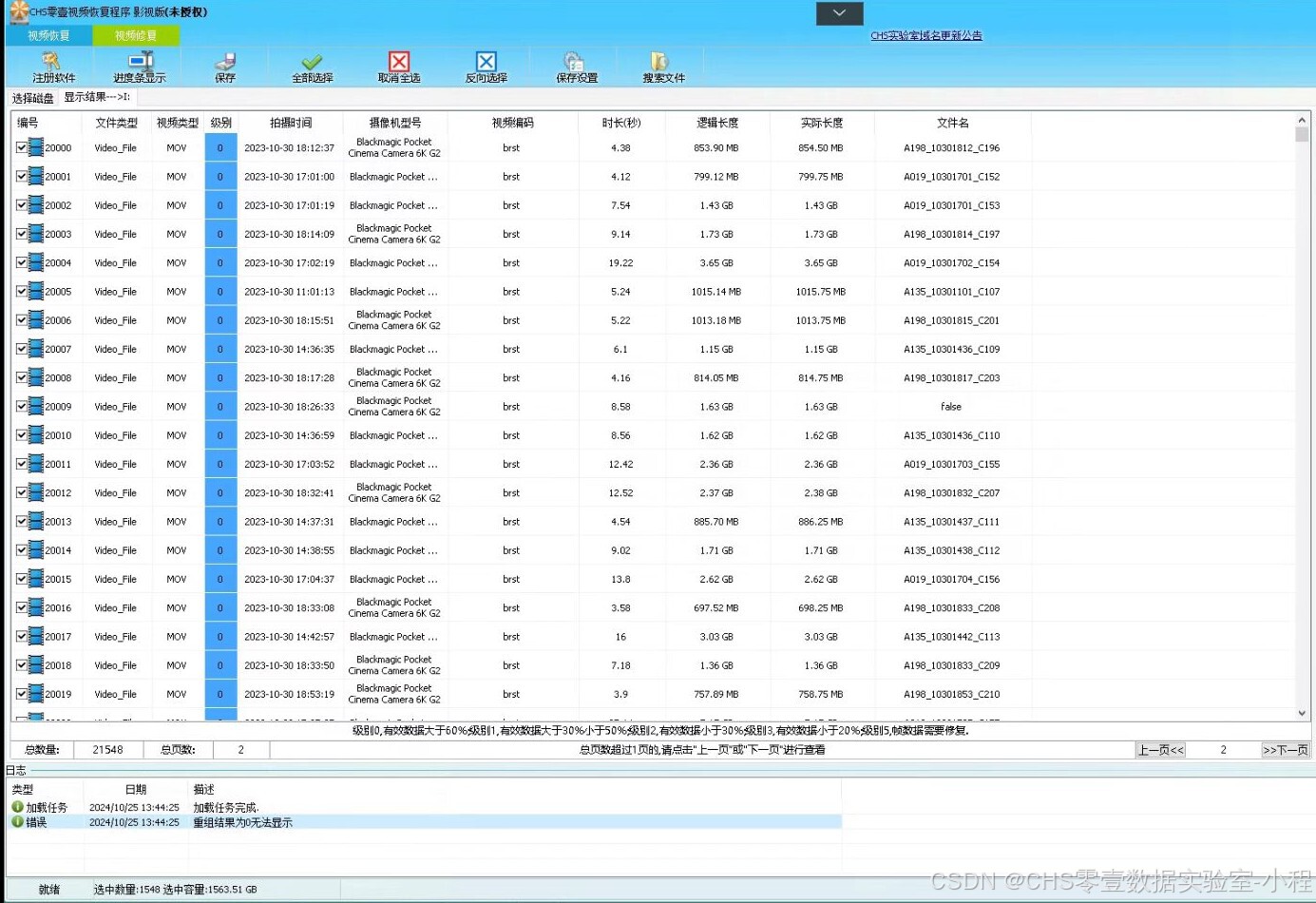
Task: Click total count value 21548
Action: point(108,750)
